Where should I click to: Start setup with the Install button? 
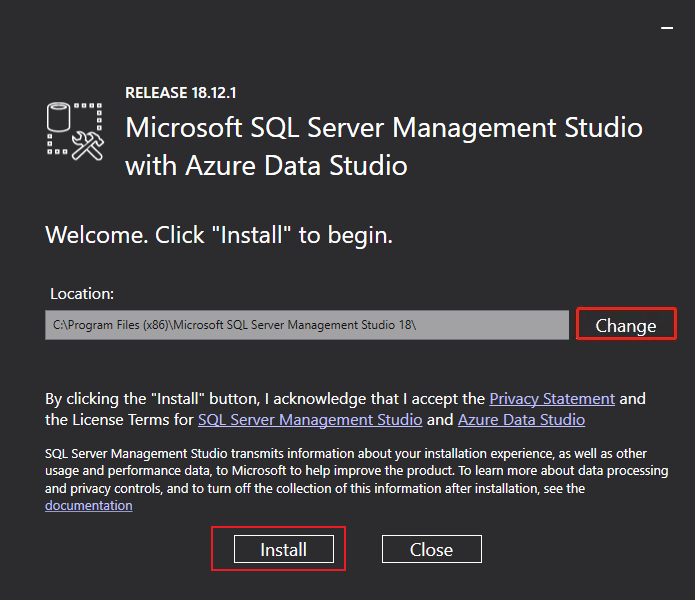point(283,549)
